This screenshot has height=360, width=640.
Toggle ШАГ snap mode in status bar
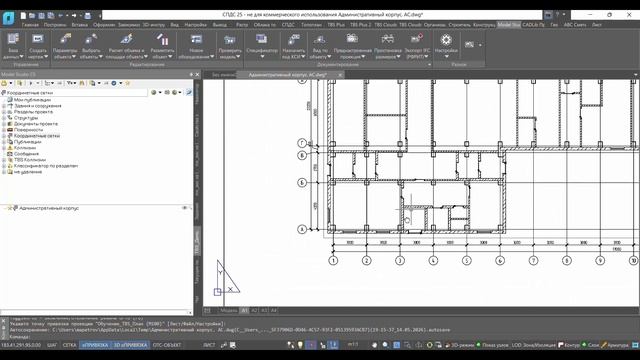coord(52,345)
